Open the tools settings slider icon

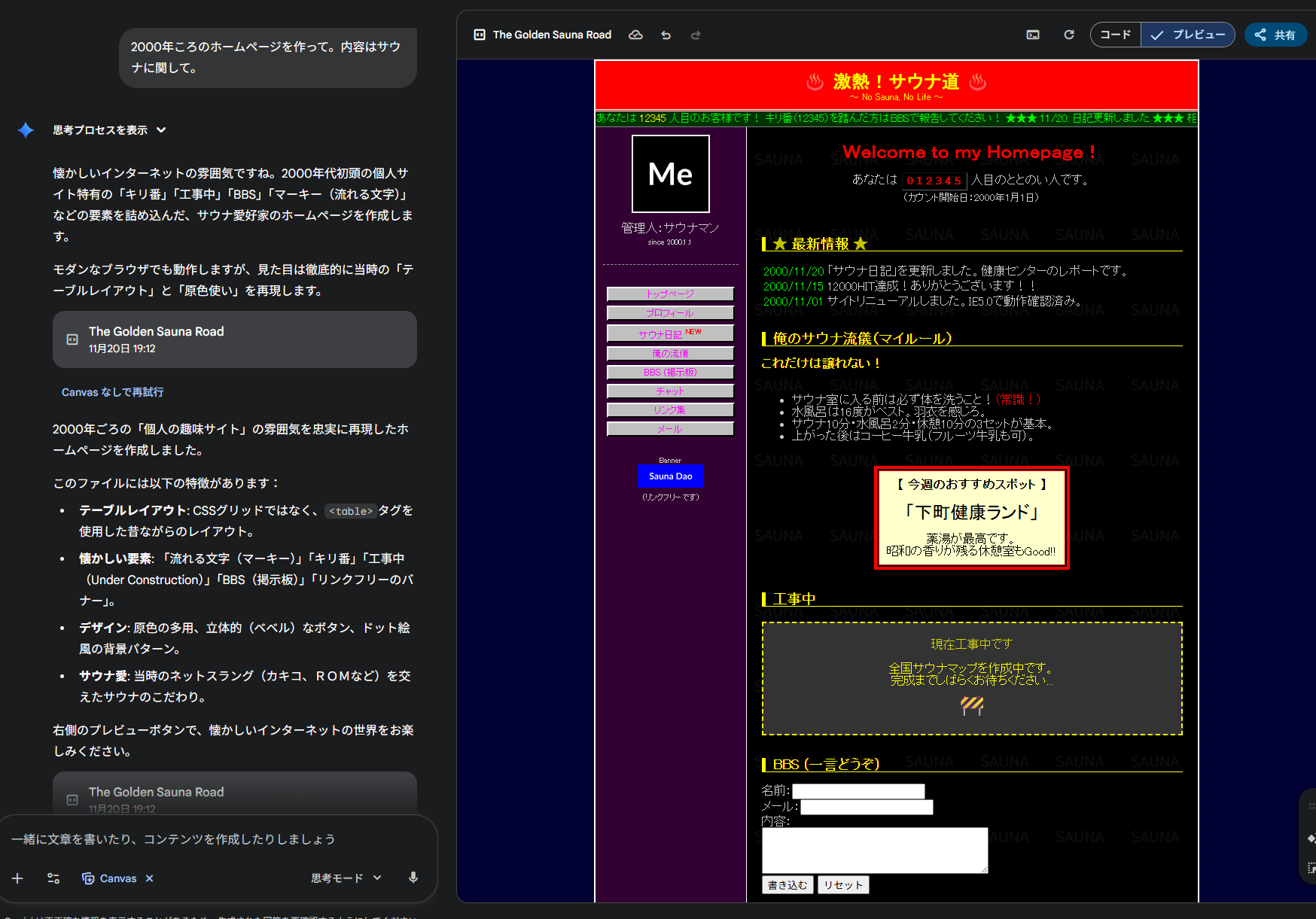pyautogui.click(x=53, y=878)
